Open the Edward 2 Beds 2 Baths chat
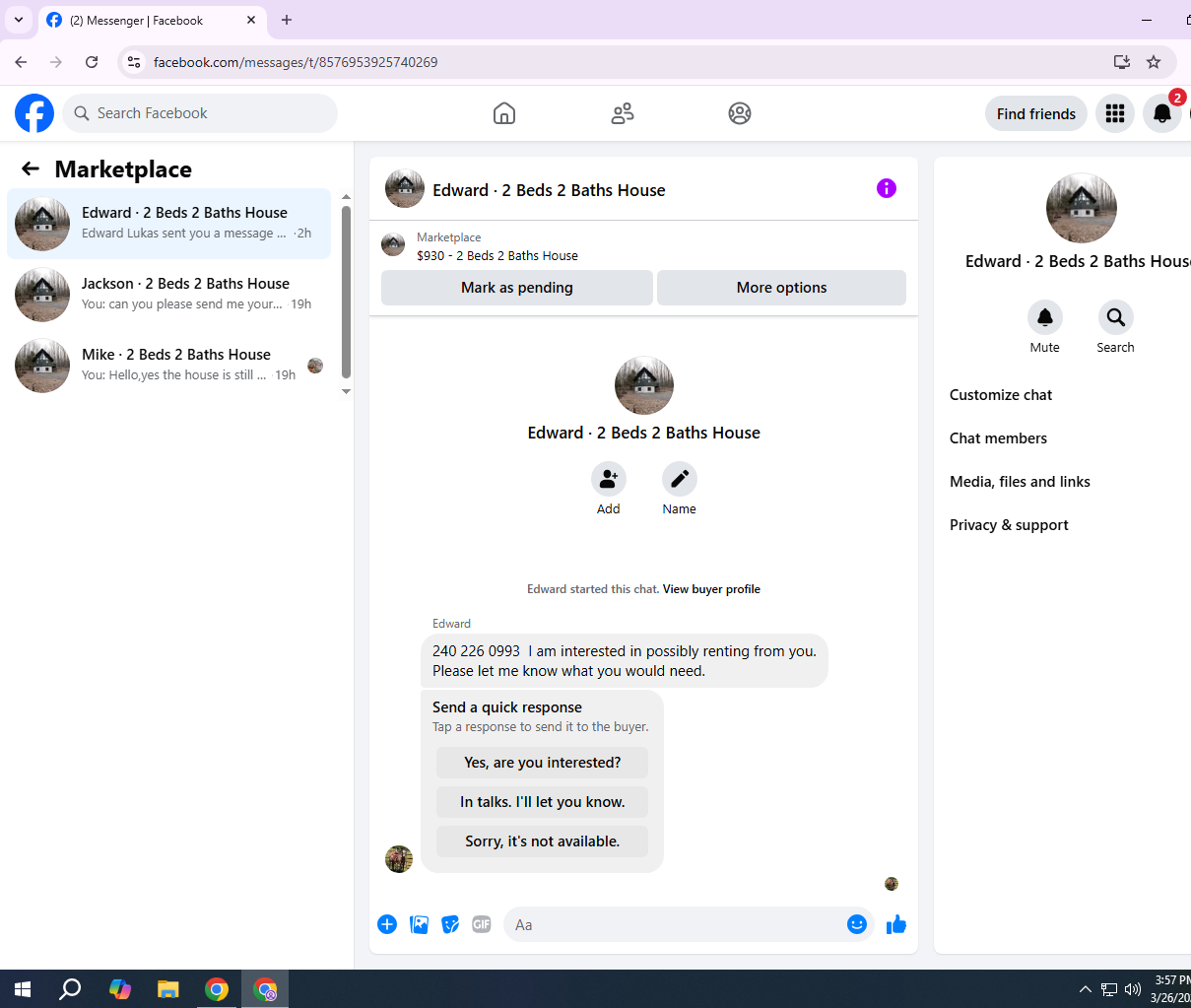Viewport: 1191px width, 1008px height. click(x=169, y=224)
